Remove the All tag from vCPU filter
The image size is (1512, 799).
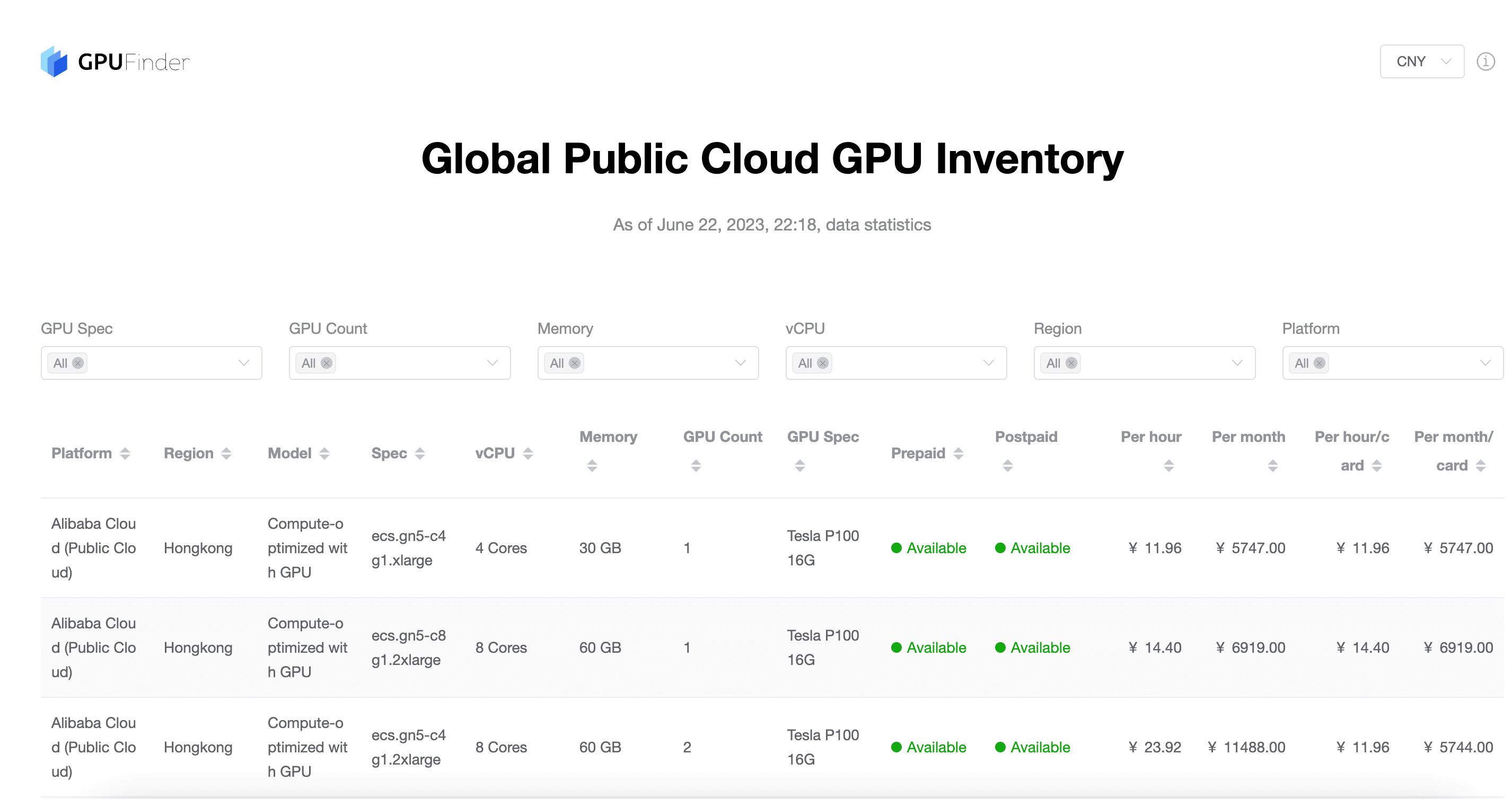822,363
